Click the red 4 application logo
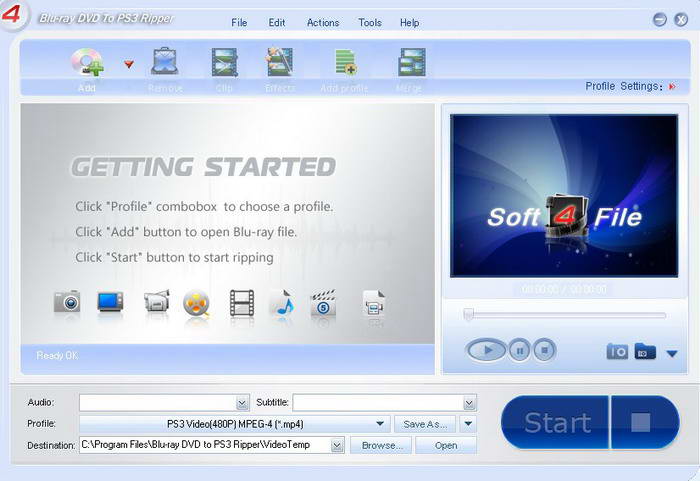 click(12, 14)
